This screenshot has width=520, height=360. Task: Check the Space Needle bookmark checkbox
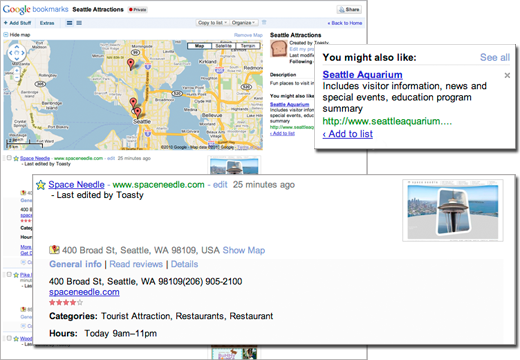[9, 158]
